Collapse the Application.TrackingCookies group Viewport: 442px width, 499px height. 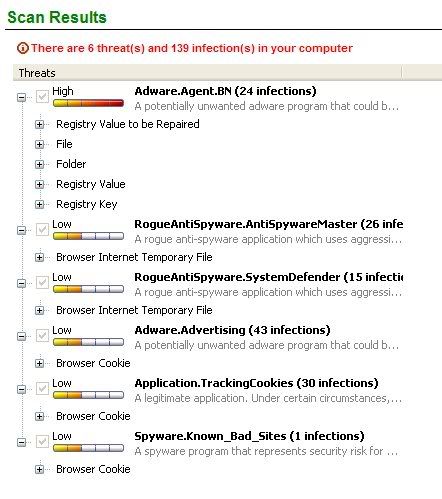pos(22,389)
